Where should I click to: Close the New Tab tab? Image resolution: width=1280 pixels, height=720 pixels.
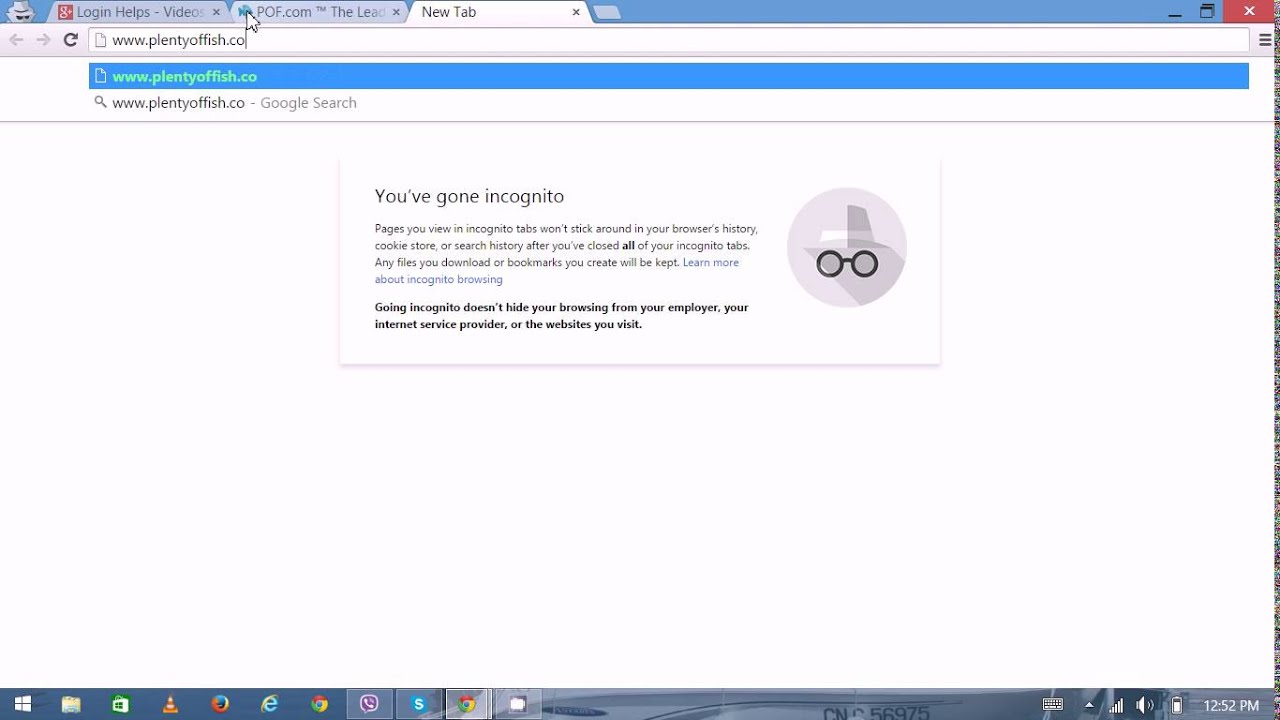(x=576, y=12)
